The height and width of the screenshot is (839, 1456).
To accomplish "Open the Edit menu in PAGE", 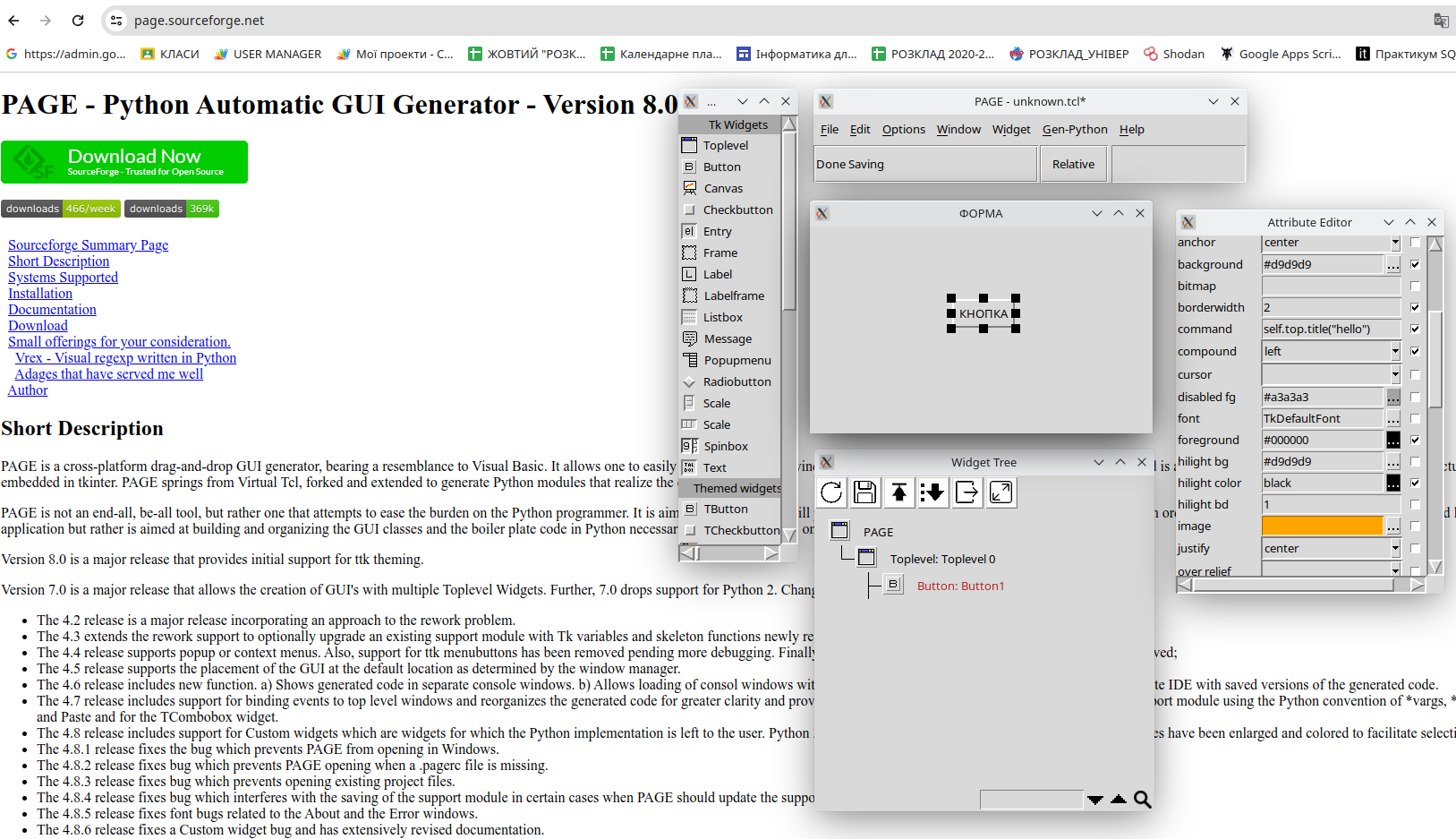I will 860,129.
